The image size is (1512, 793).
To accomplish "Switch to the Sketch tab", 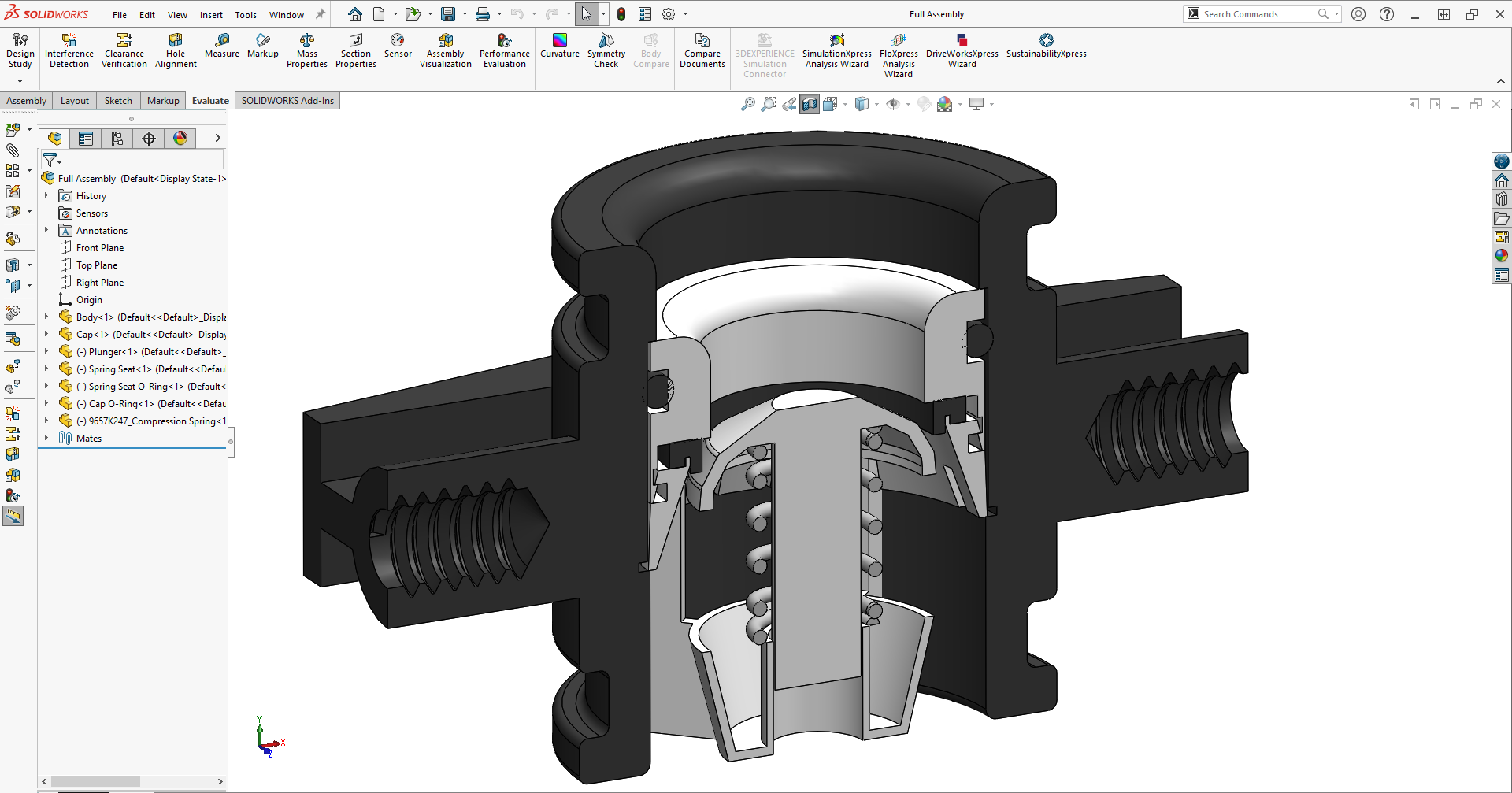I will click(118, 101).
